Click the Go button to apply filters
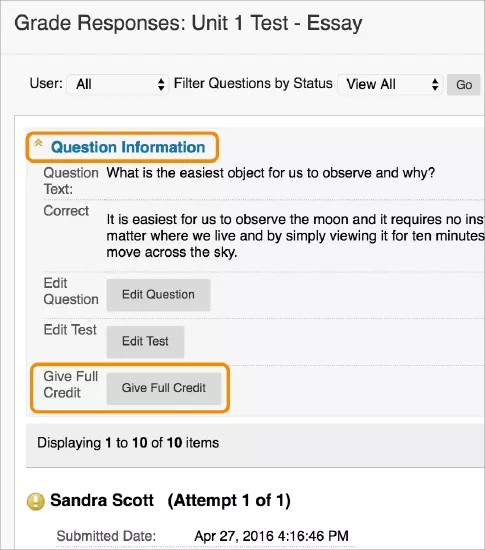This screenshot has width=485, height=550. pyautogui.click(x=464, y=85)
